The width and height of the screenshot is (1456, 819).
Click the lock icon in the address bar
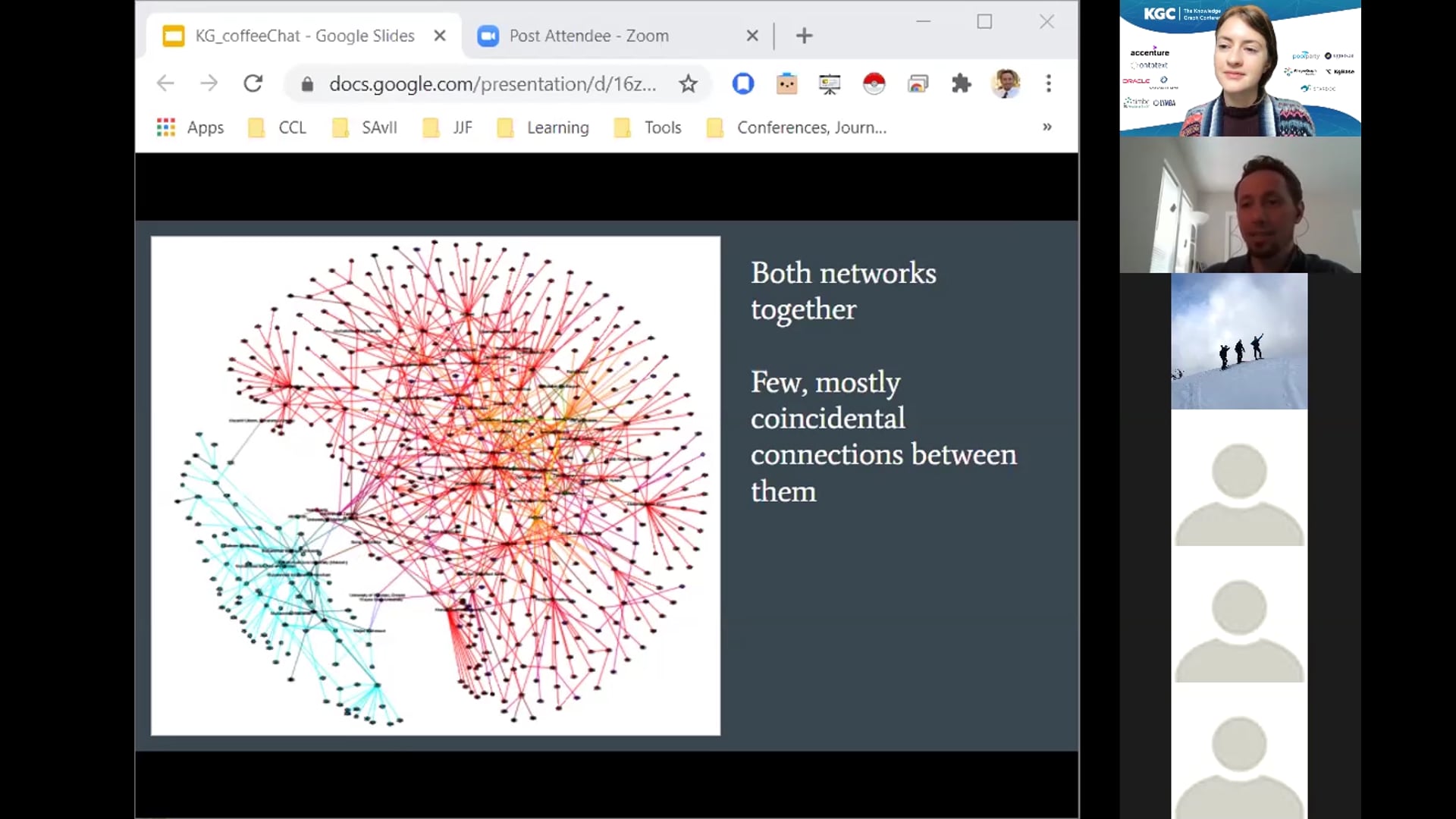point(308,83)
